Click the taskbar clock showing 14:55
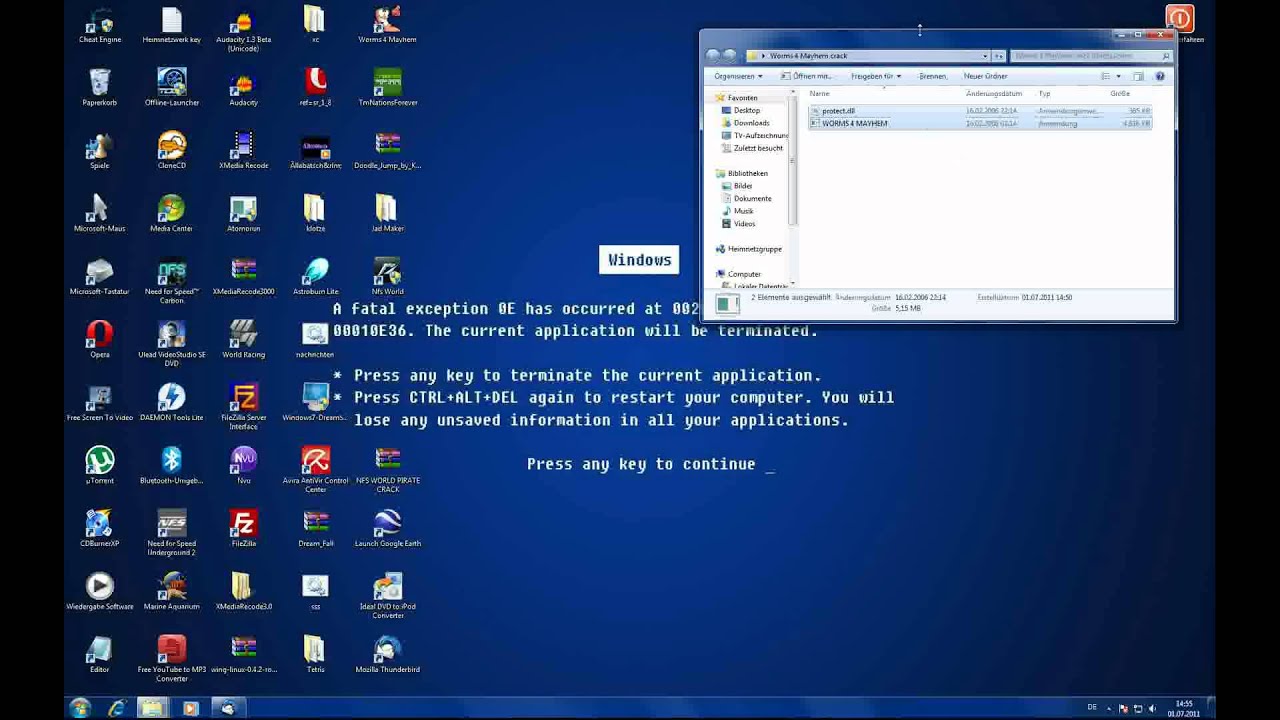The width and height of the screenshot is (1280, 720). coord(1183,708)
